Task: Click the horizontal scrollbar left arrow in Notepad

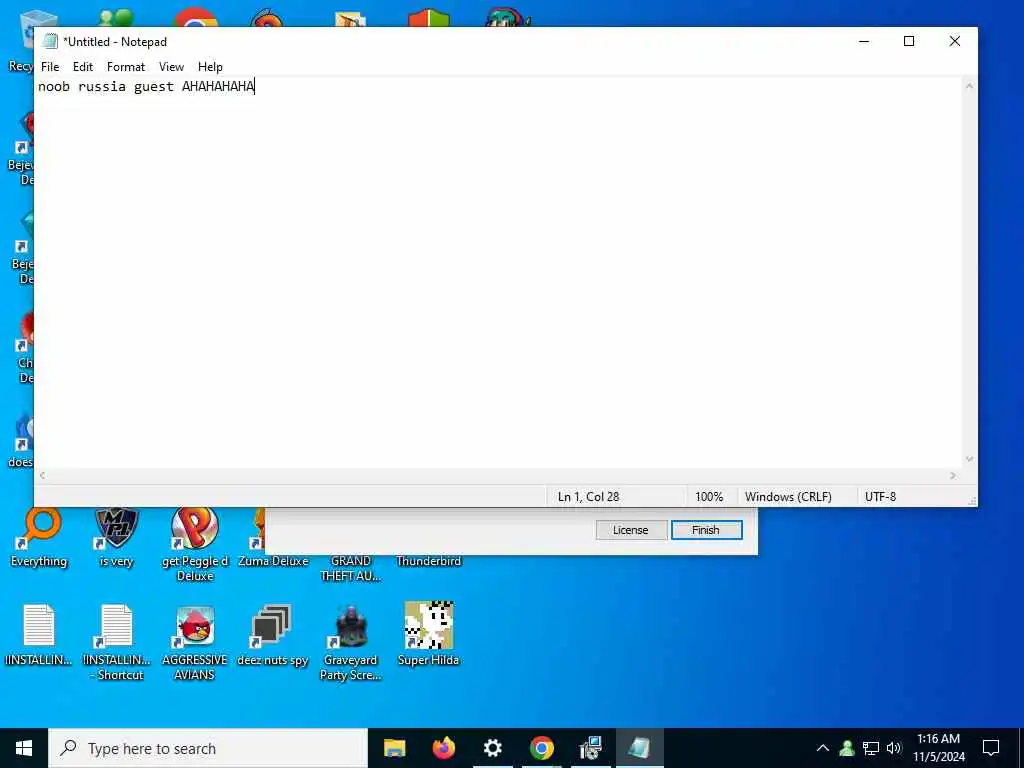Action: click(42, 476)
